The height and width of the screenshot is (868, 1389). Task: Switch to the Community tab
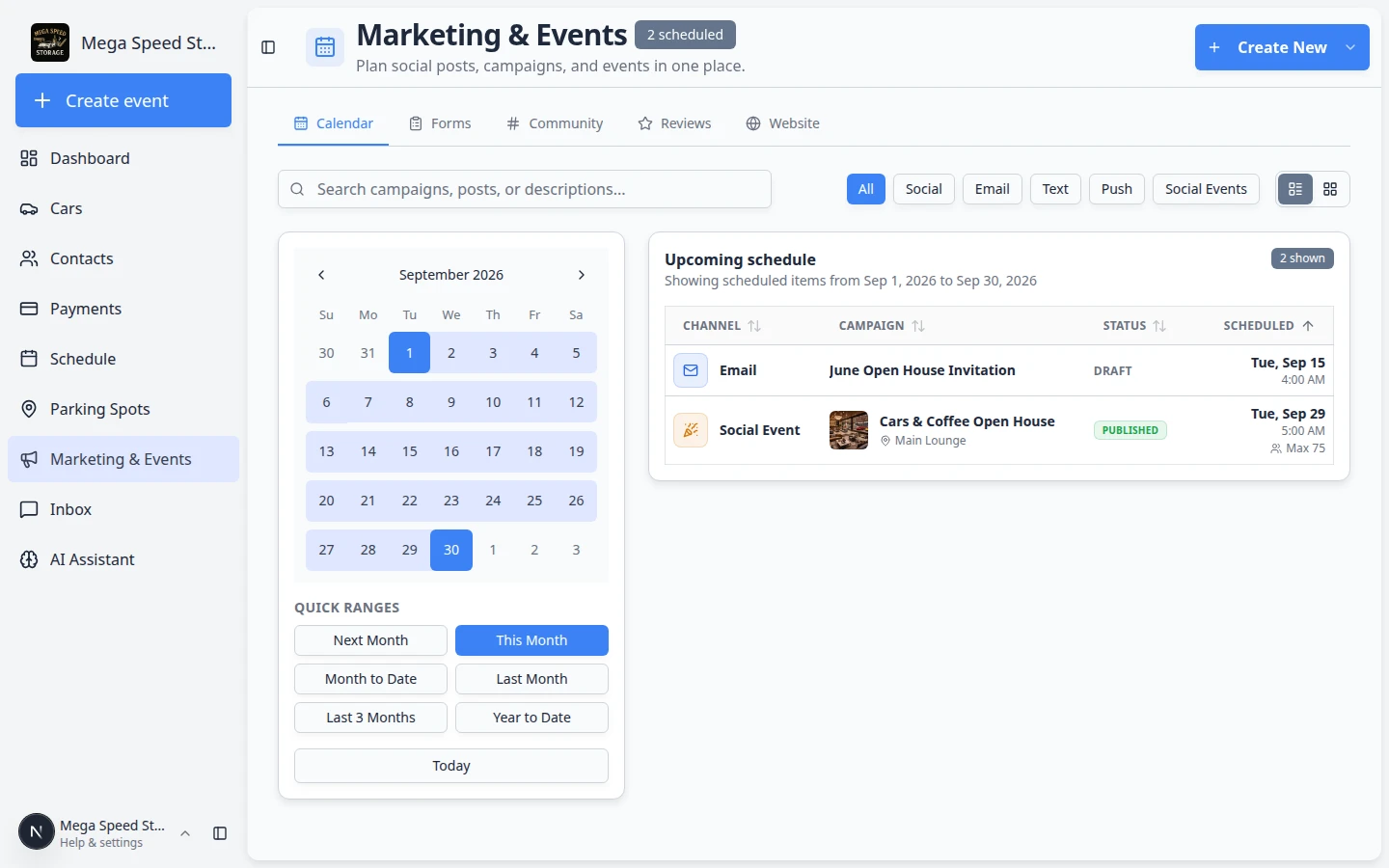point(555,123)
